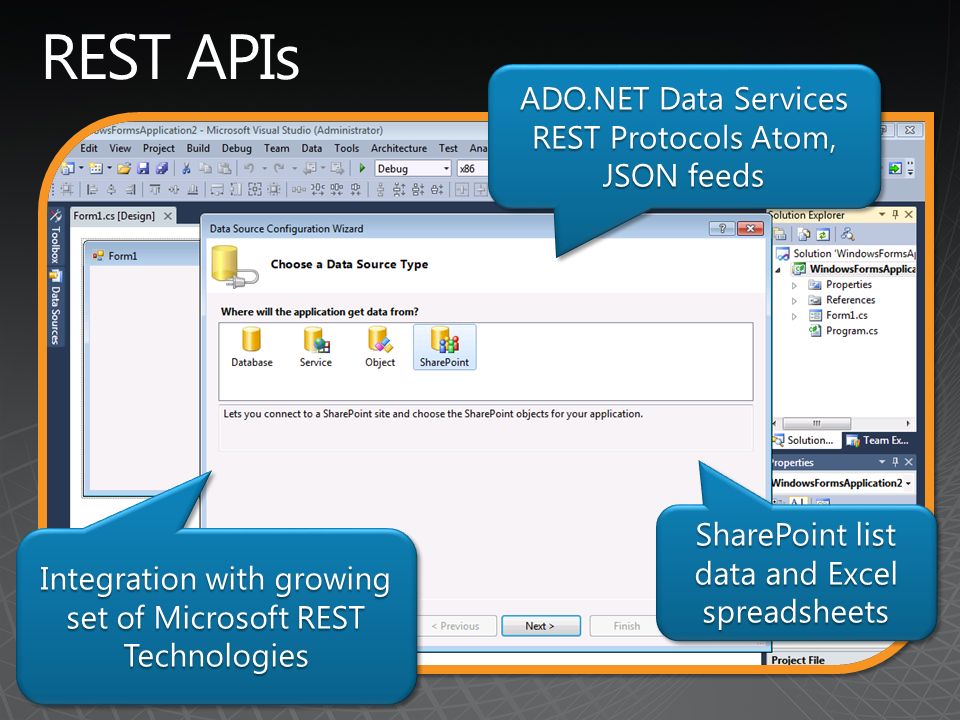
Task: Open Solution Explorer window position dropdown arrow
Action: click(882, 214)
